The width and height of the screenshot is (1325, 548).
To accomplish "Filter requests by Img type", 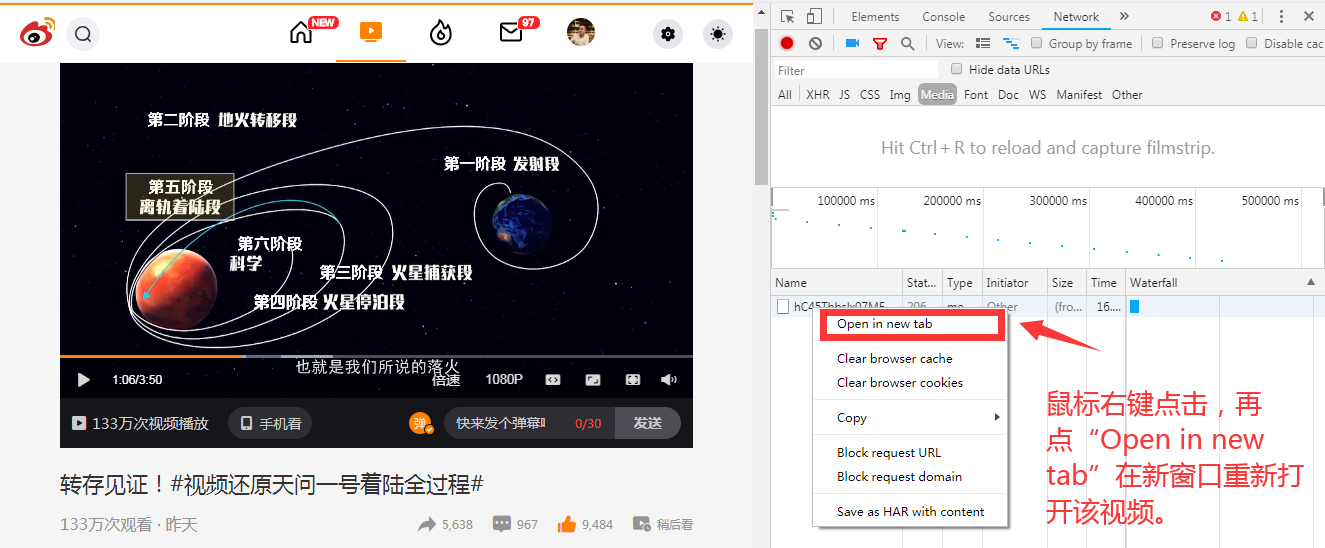I will (900, 95).
